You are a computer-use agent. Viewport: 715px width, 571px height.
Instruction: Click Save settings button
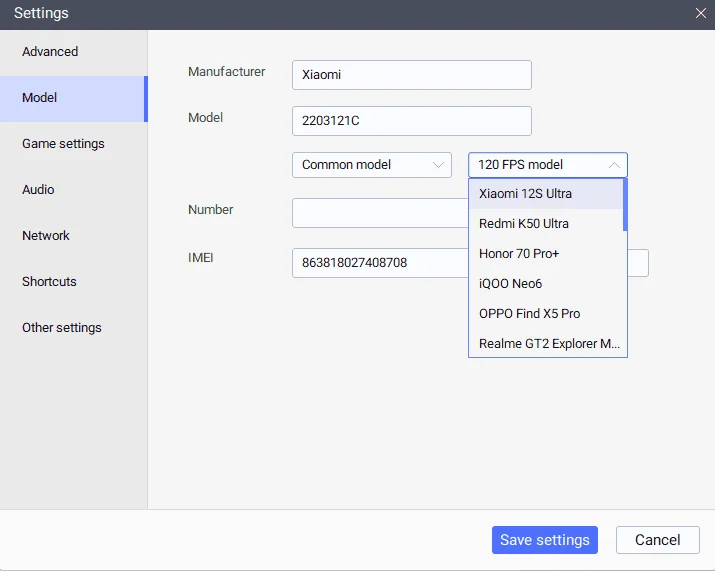544,540
